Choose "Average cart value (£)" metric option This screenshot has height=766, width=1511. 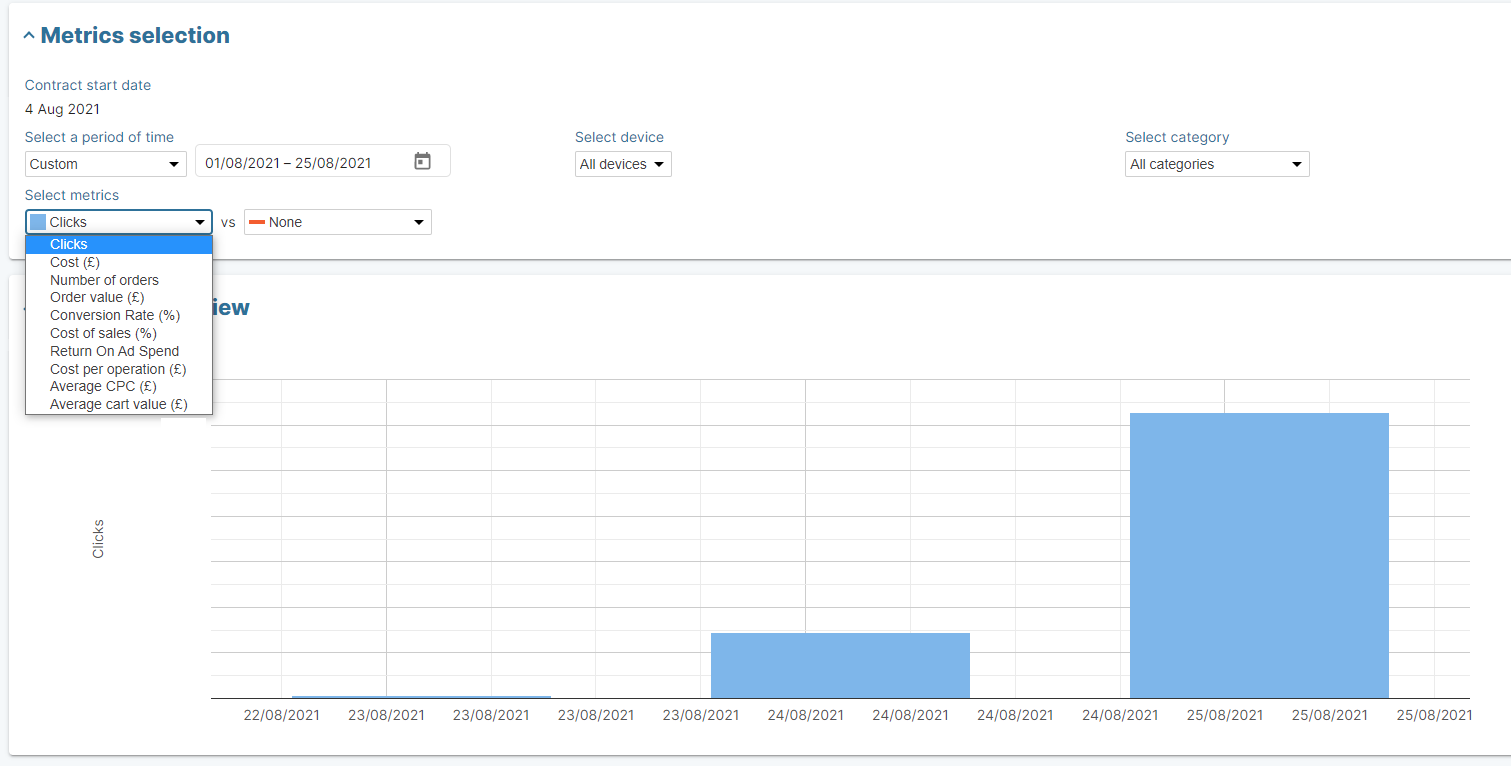coord(117,404)
